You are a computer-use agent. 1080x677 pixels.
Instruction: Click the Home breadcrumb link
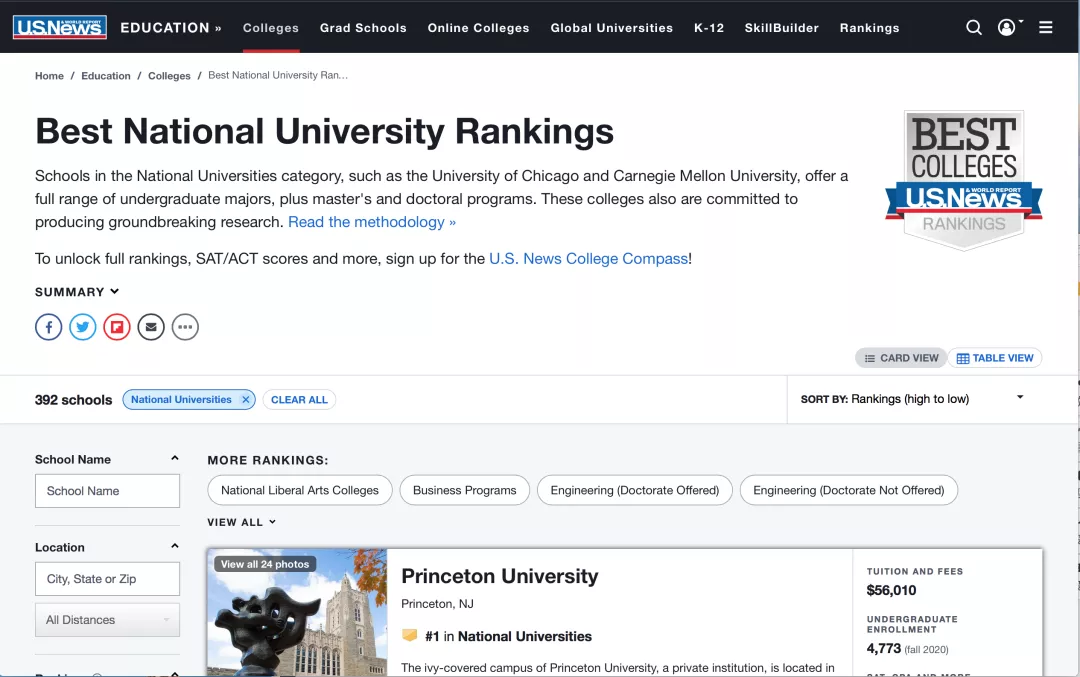pyautogui.click(x=50, y=76)
